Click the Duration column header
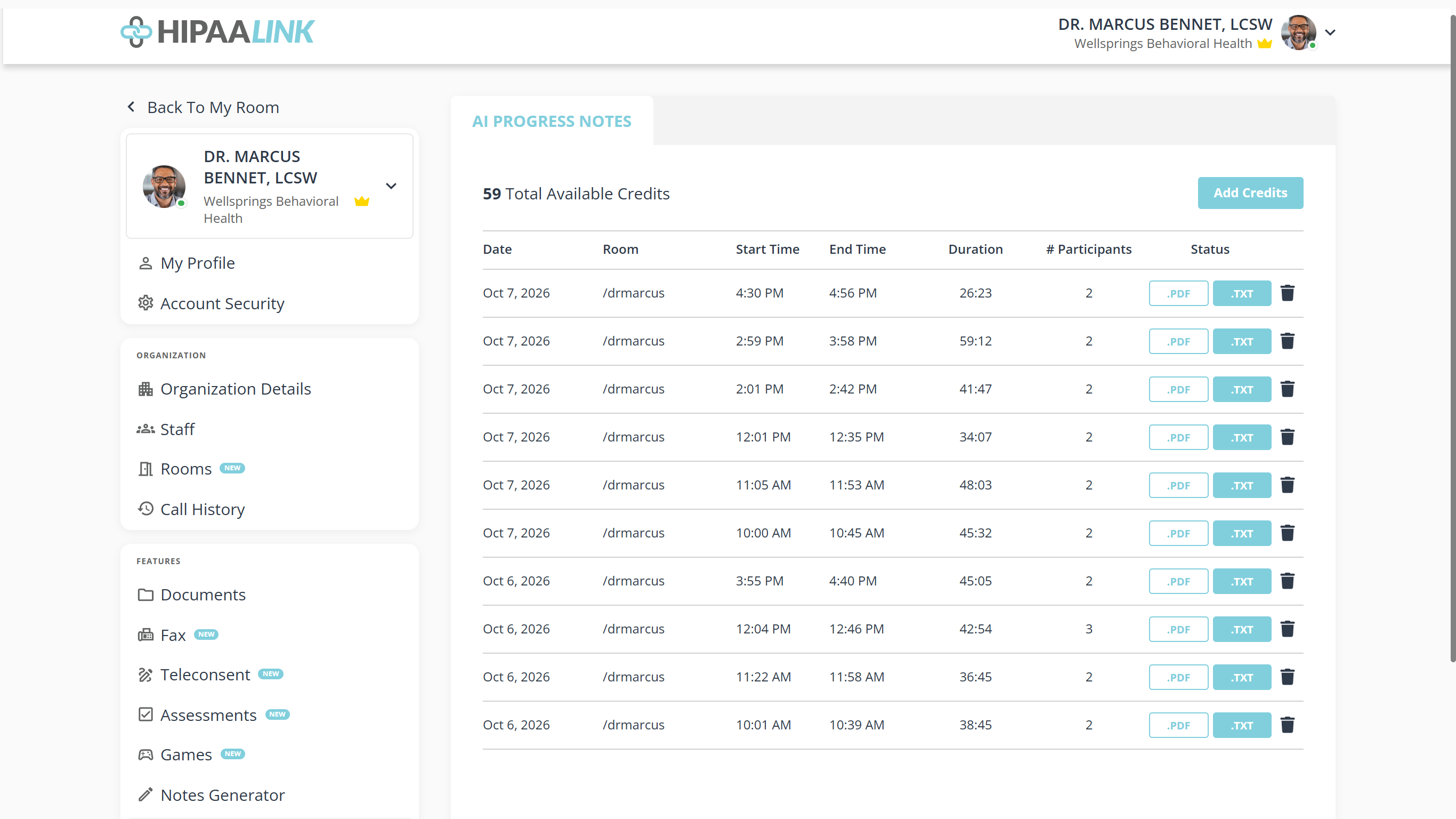 [x=975, y=250]
